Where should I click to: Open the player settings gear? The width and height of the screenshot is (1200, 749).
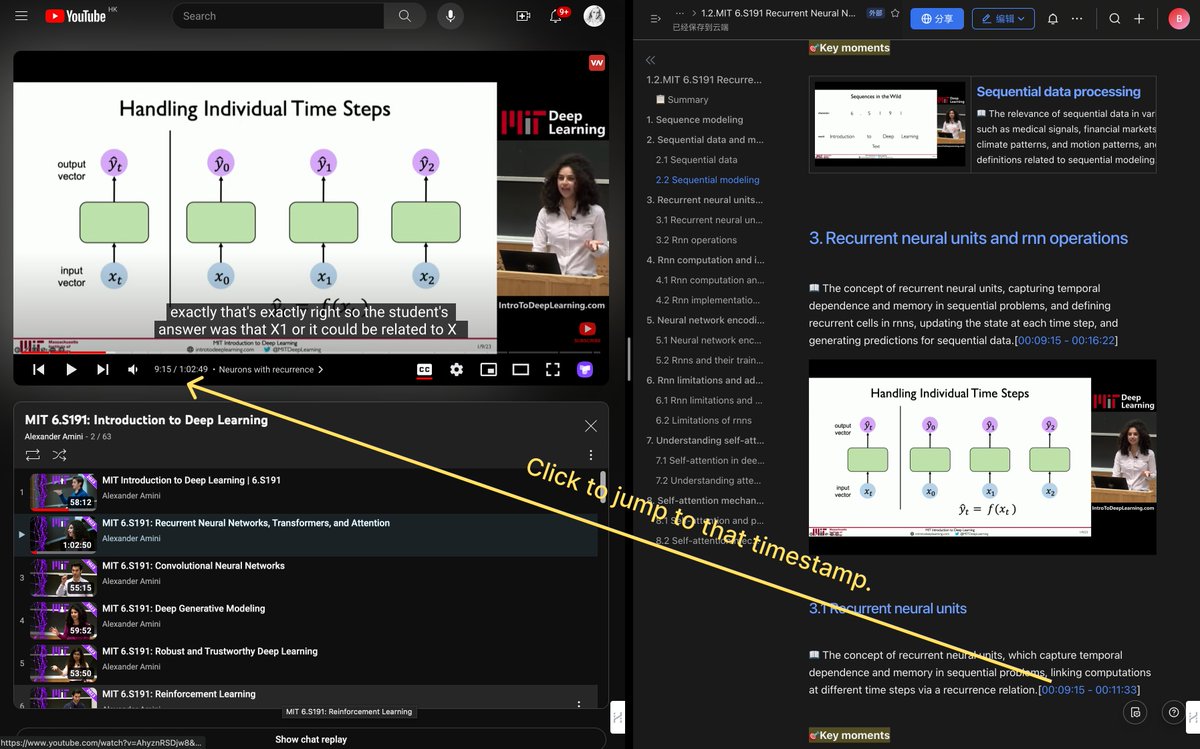pyautogui.click(x=456, y=369)
